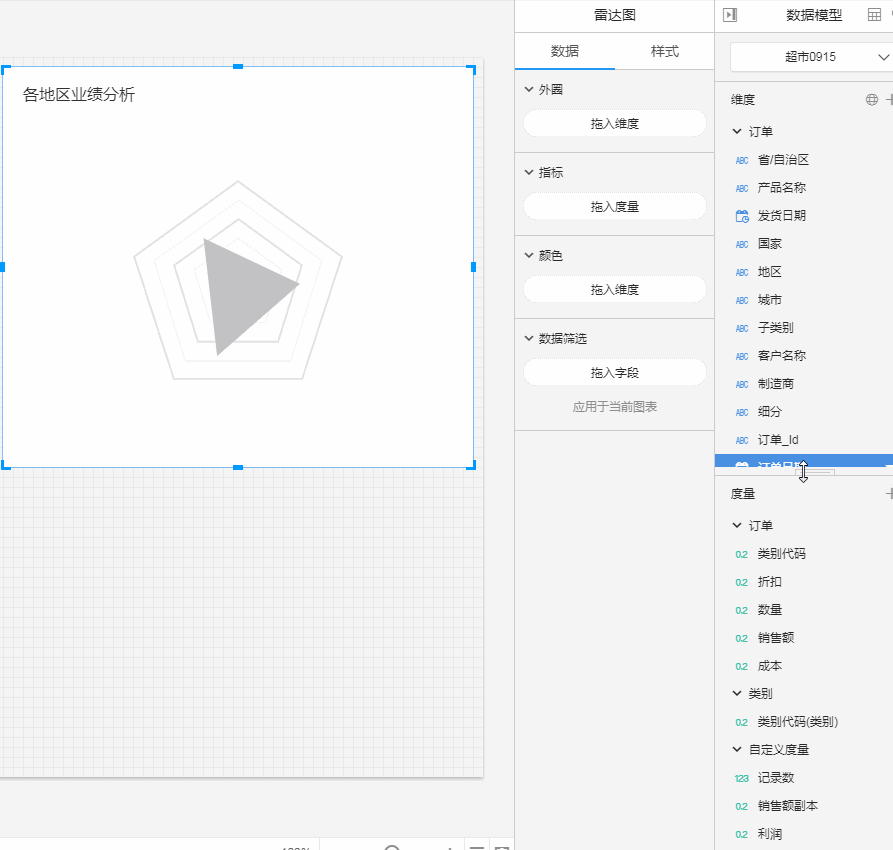This screenshot has width=893, height=850.
Task: Switch to the 样式 tab
Action: (x=665, y=51)
